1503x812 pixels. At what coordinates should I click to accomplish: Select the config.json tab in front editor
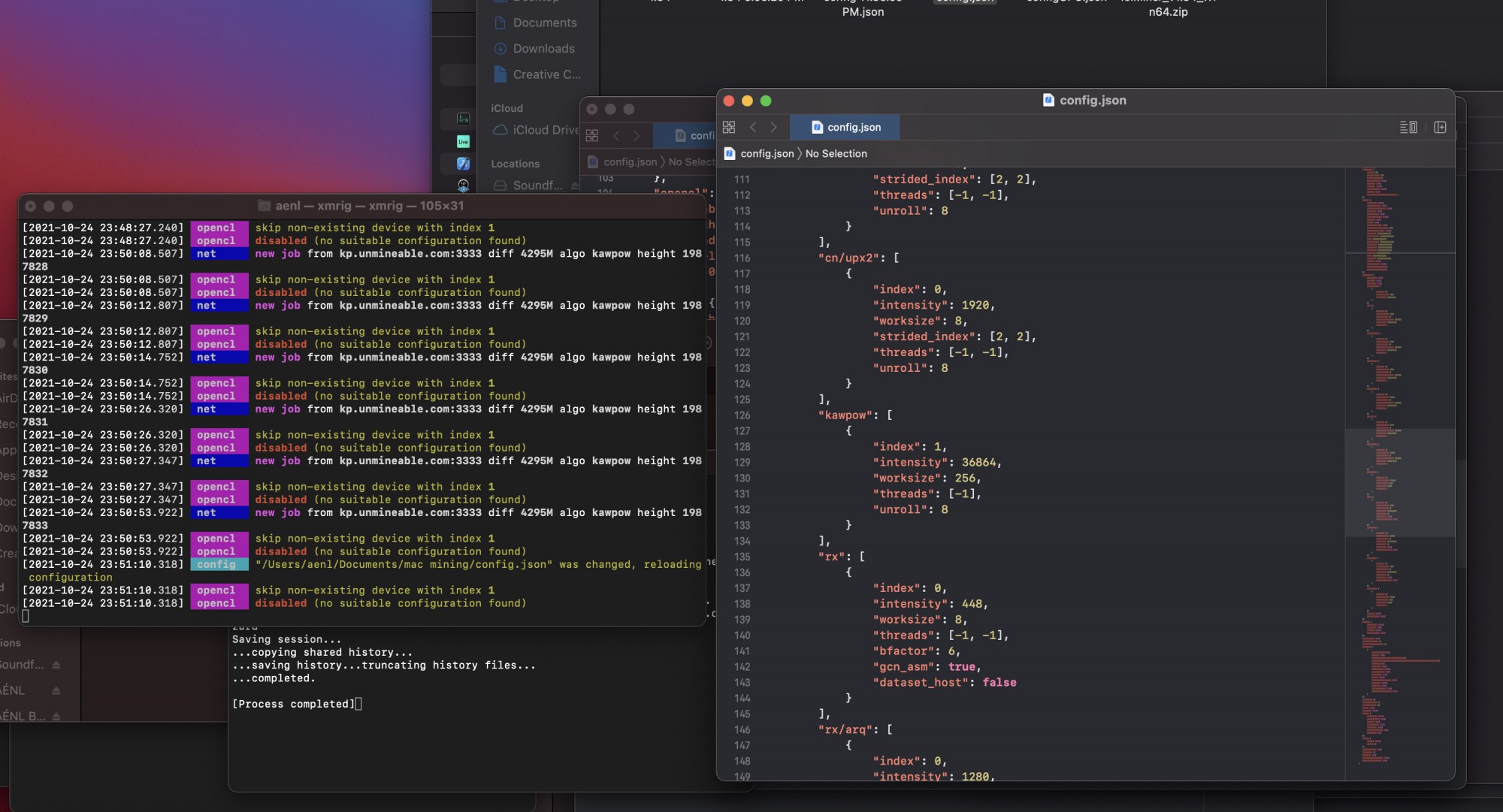845,127
